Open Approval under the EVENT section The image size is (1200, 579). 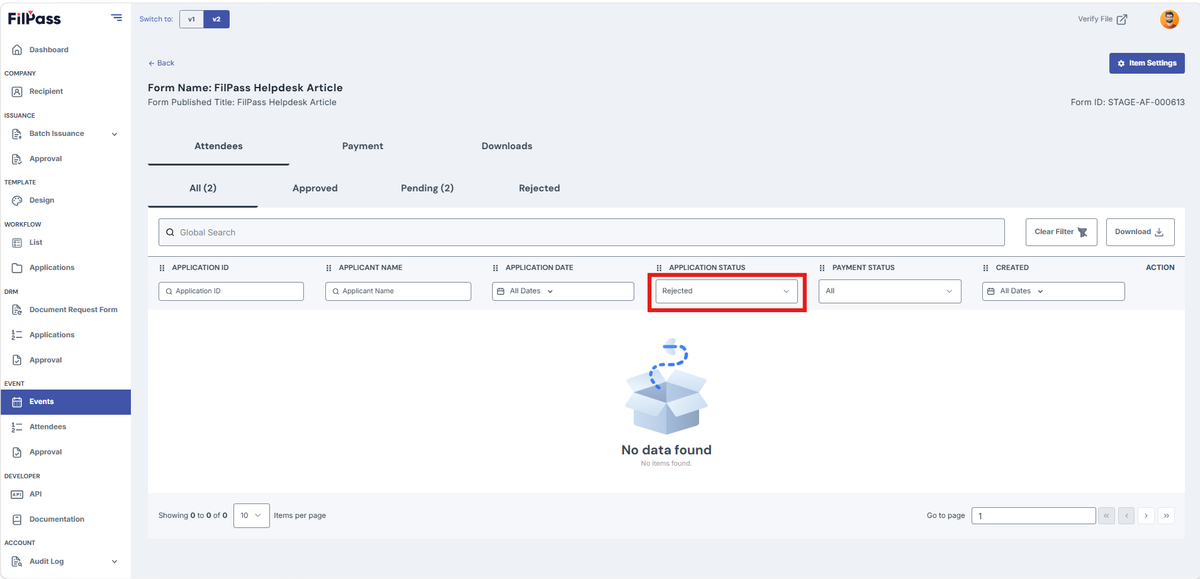click(45, 452)
